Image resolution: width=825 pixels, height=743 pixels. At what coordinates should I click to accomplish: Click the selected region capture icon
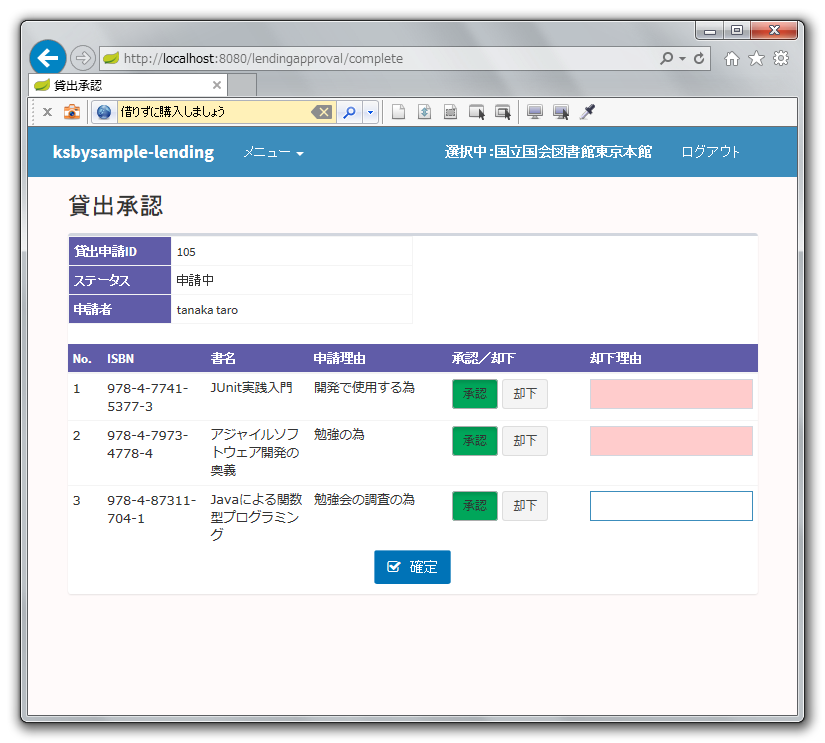[x=450, y=112]
